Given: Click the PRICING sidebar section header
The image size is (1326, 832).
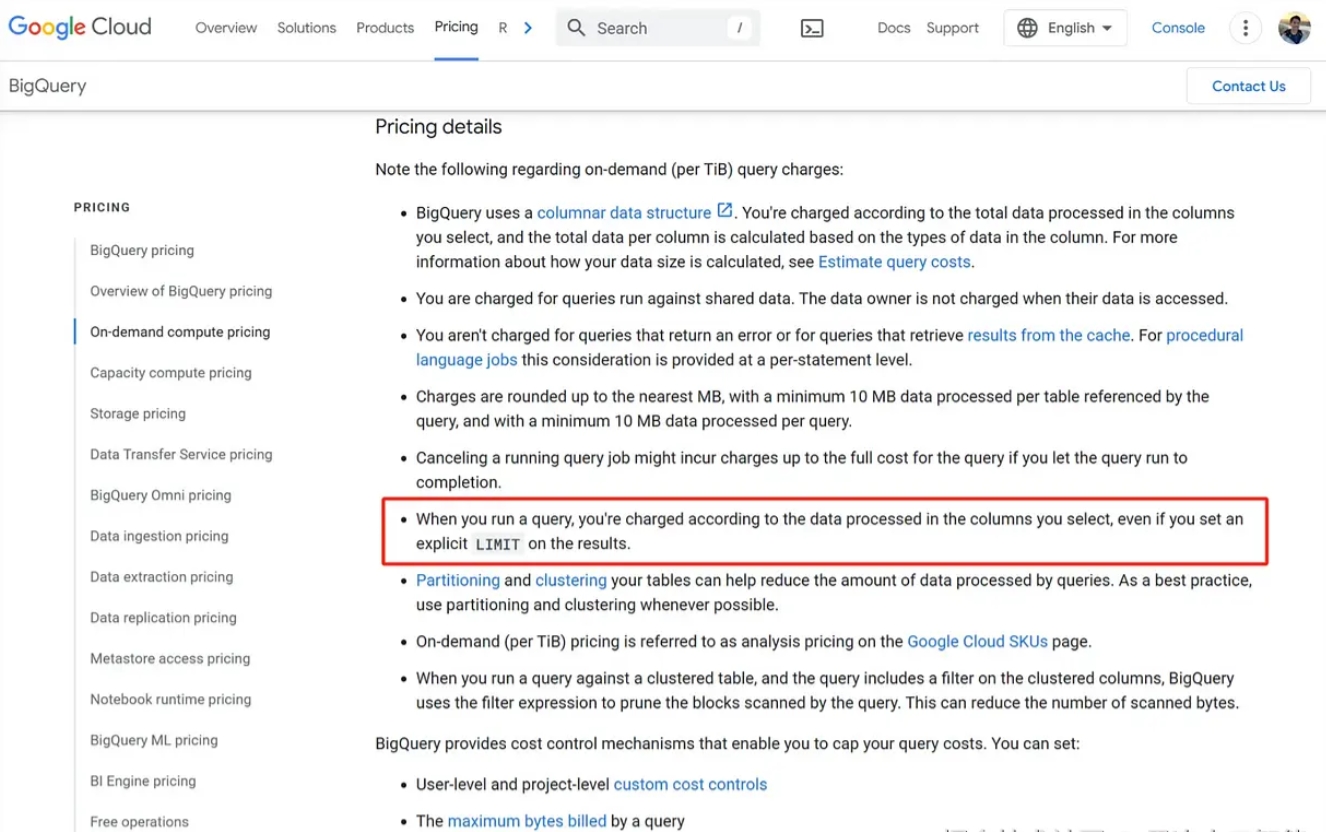Looking at the screenshot, I should click(x=102, y=207).
